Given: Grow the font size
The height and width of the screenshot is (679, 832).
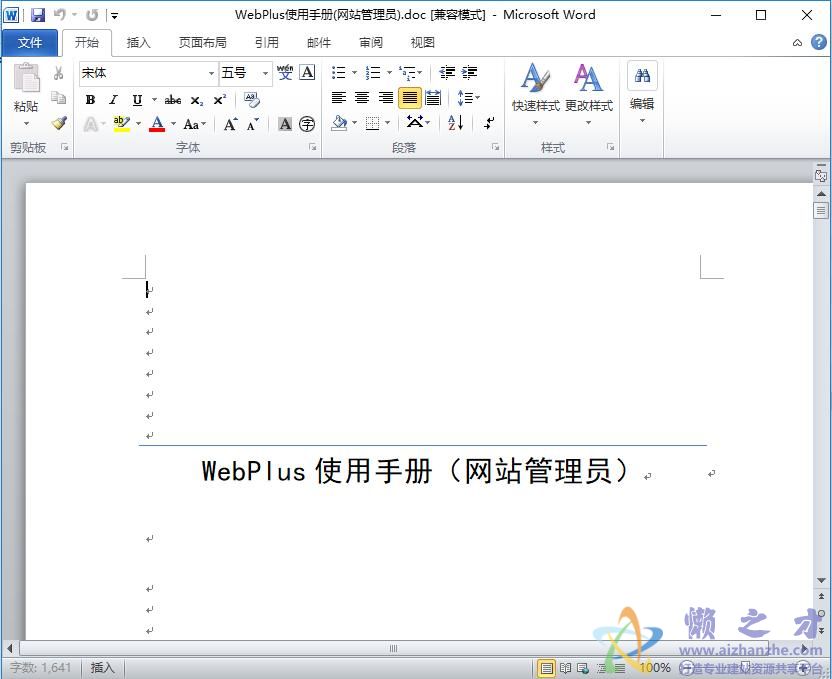Looking at the screenshot, I should click(x=229, y=122).
